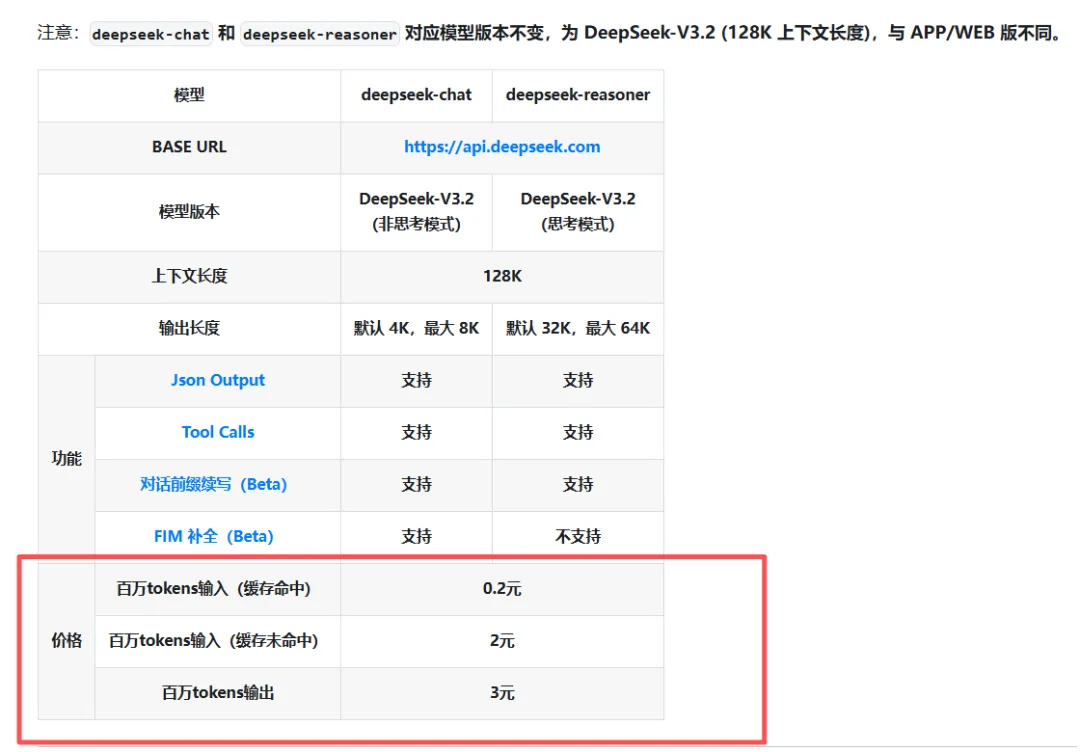The width and height of the screenshot is (1080, 752).
Task: Click the 百万tokens输出 label
Action: point(218,693)
